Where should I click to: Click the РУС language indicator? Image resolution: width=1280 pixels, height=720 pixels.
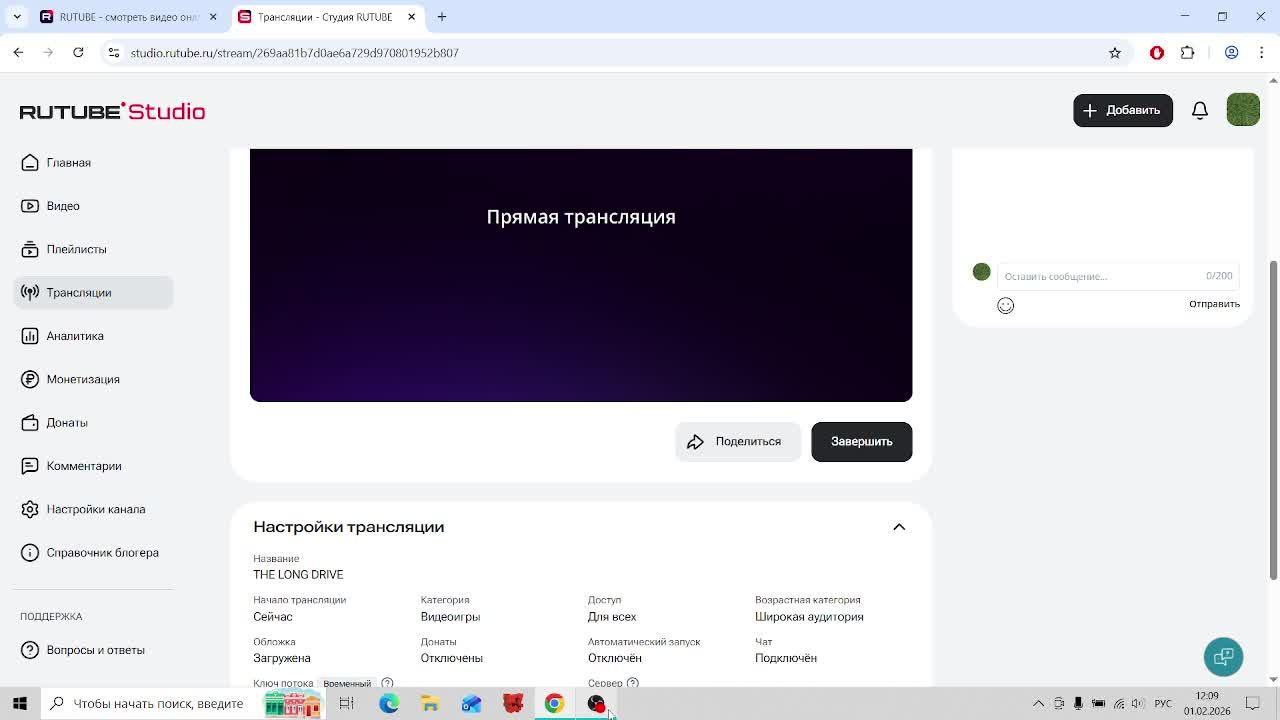[x=1163, y=704]
